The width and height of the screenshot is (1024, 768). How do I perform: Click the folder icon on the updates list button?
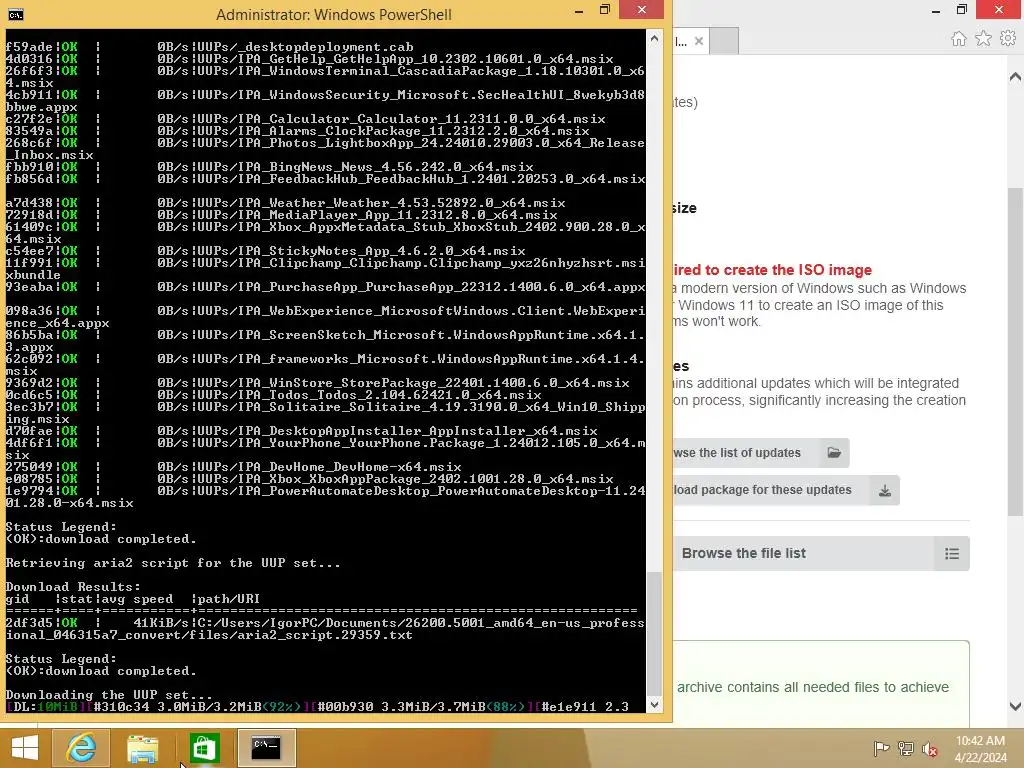[833, 453]
